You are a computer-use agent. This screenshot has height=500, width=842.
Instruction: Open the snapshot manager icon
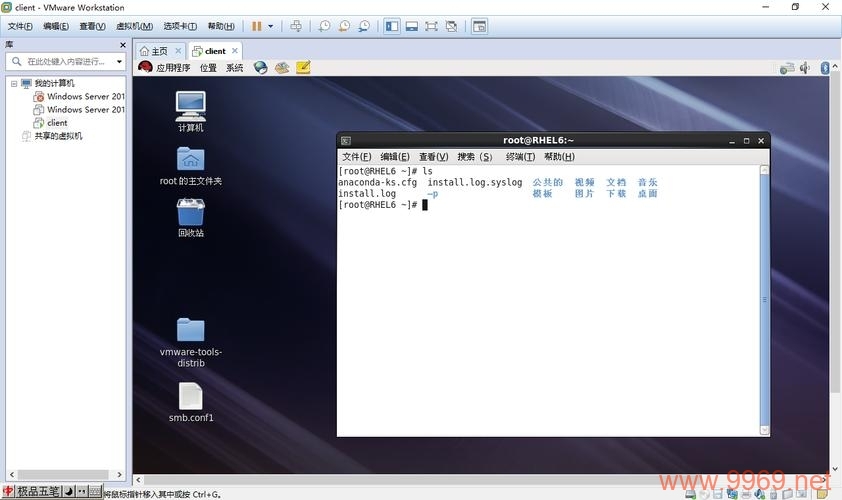pos(364,26)
